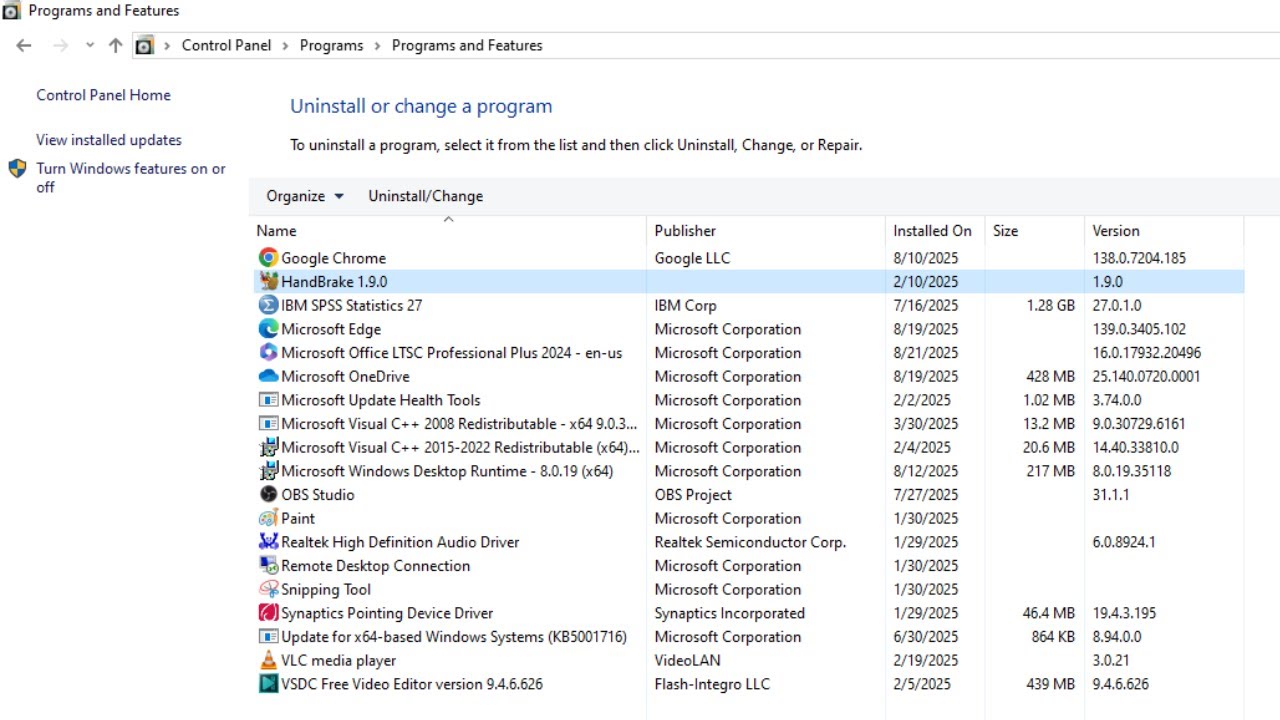1280x720 pixels.
Task: Click the Microsoft Edge icon
Action: 268,329
